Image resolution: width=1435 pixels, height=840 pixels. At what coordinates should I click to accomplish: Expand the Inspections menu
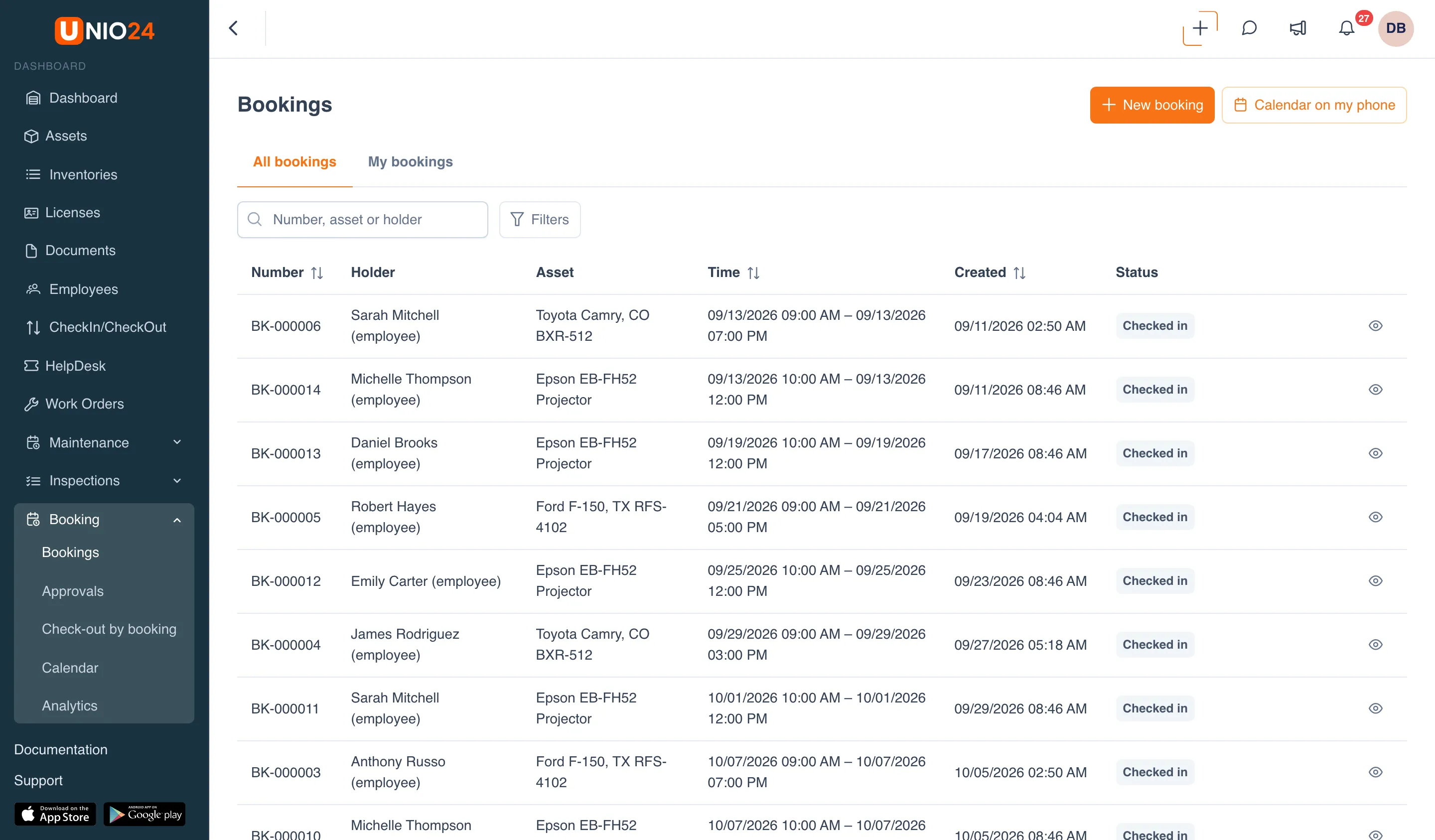[x=104, y=481]
